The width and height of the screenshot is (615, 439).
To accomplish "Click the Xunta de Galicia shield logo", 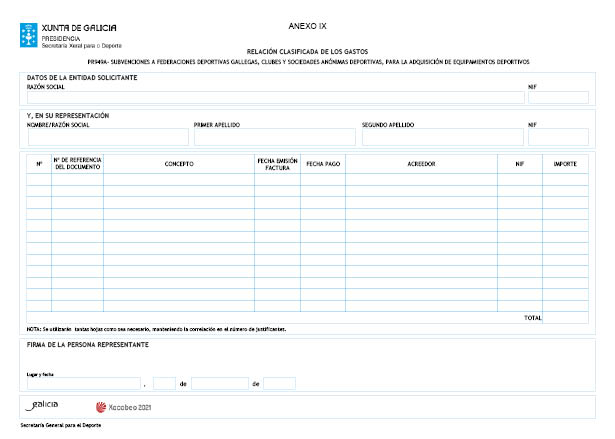I will pos(29,36).
